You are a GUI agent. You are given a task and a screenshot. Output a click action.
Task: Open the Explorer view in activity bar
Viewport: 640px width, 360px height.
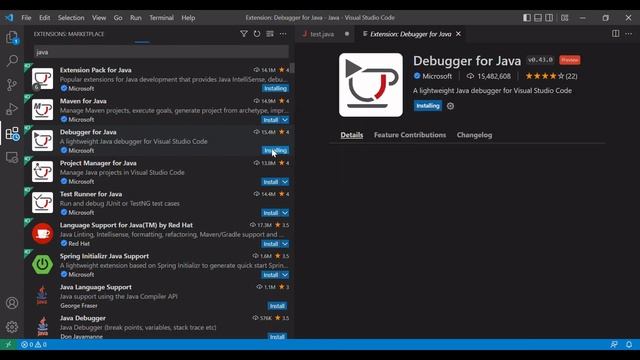tap(12, 38)
